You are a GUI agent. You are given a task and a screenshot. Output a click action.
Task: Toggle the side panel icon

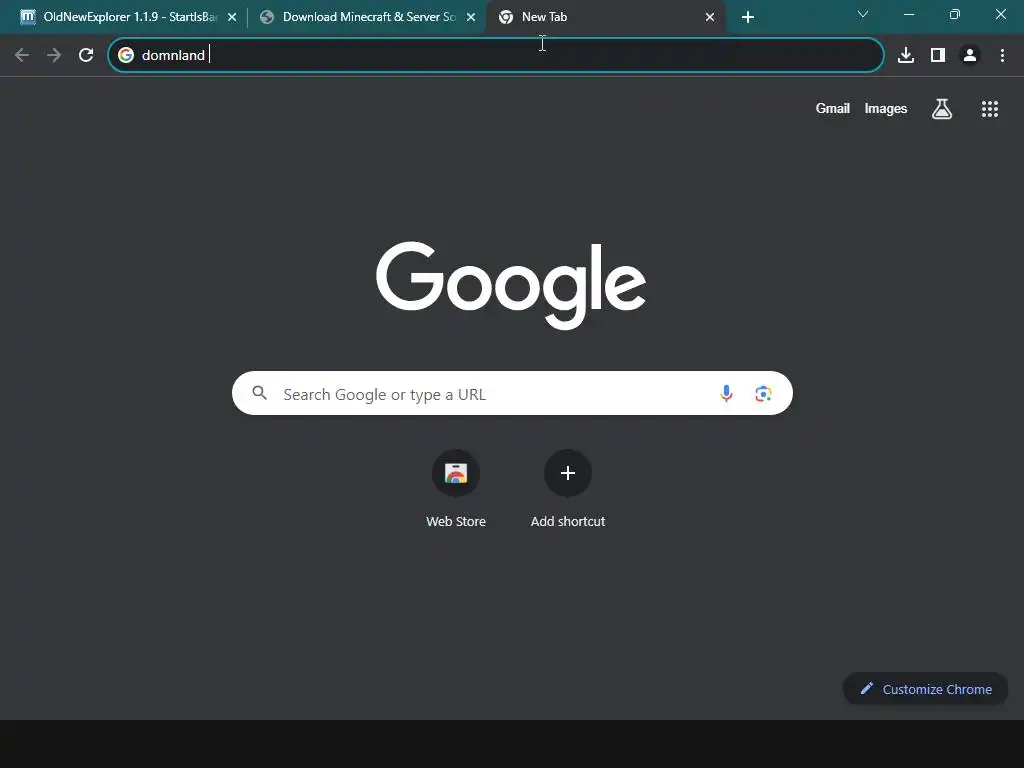point(938,56)
